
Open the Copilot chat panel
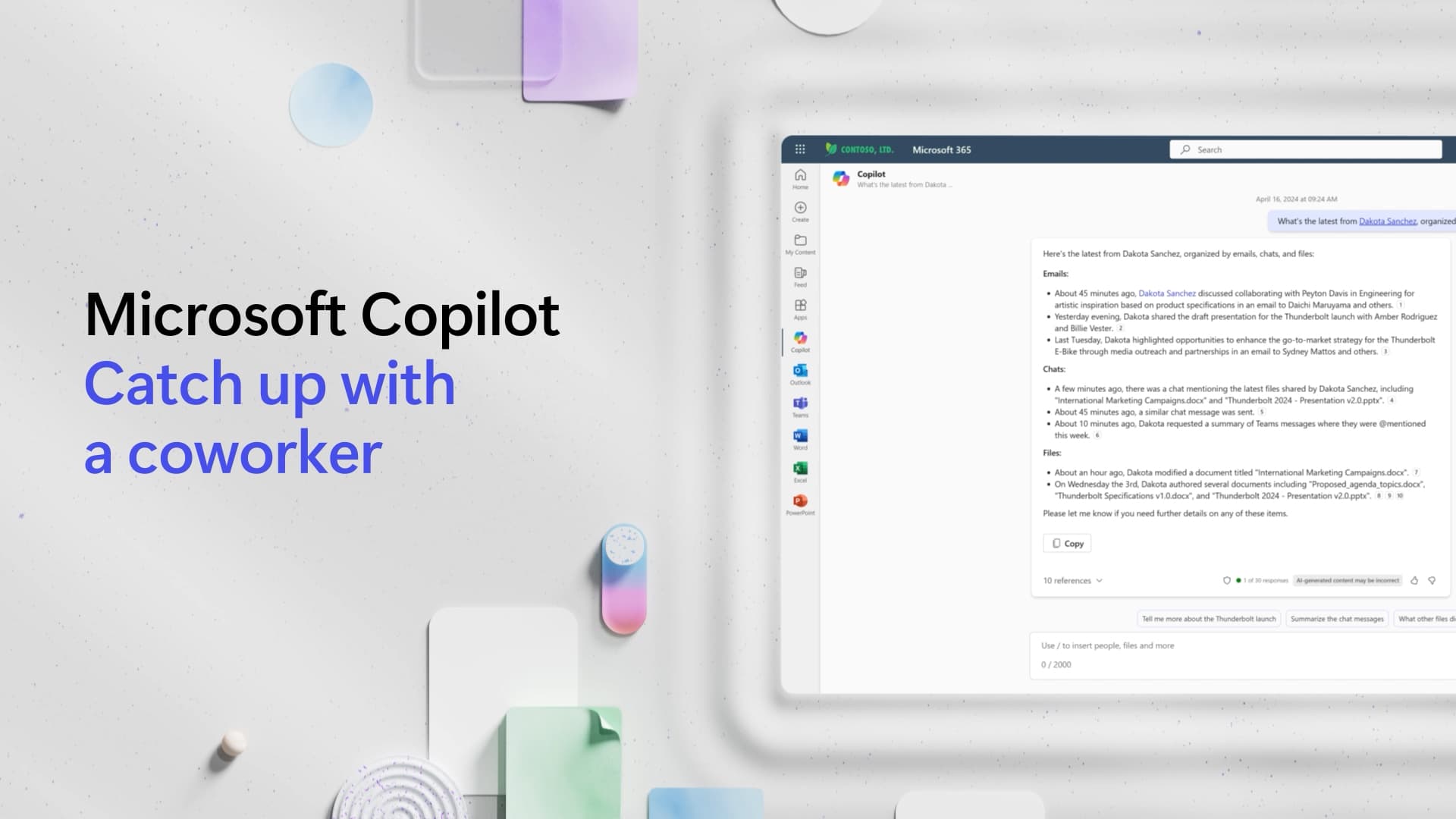799,340
